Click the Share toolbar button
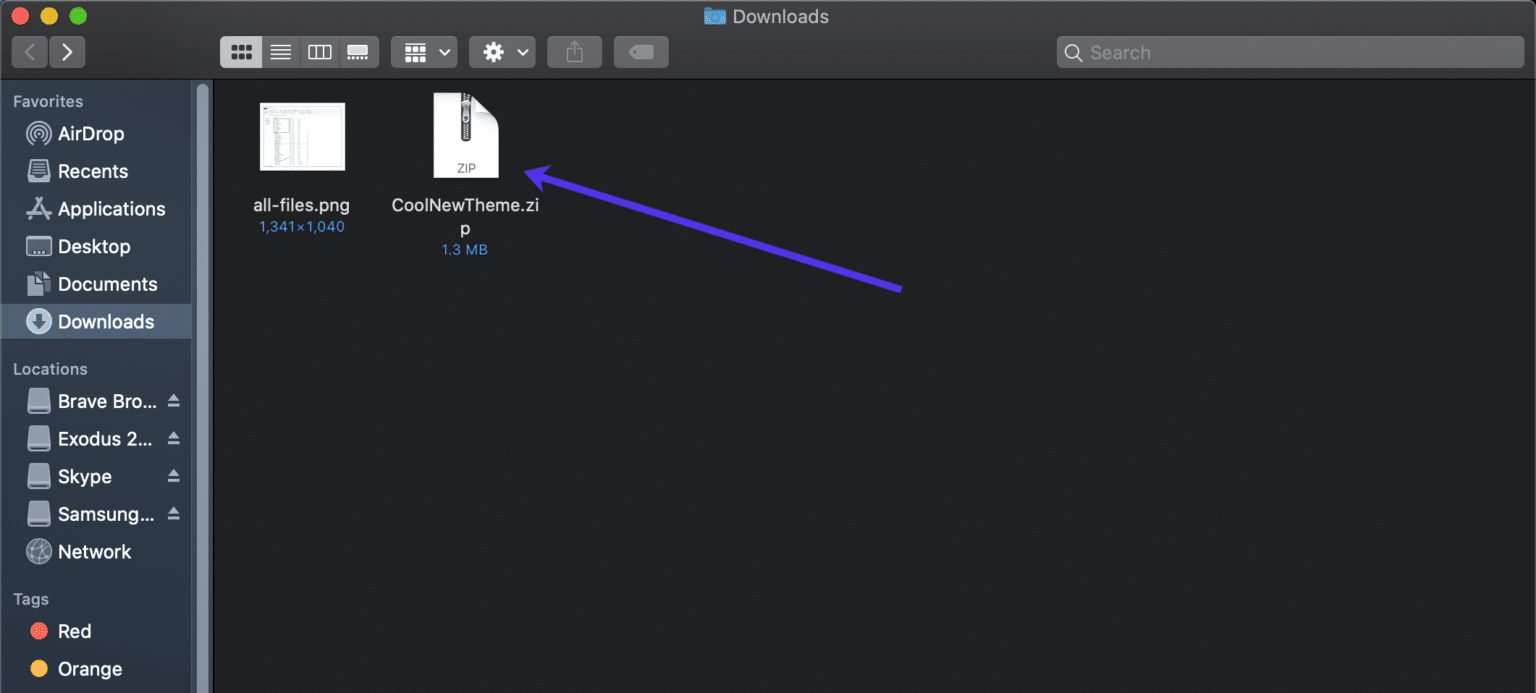 [574, 53]
